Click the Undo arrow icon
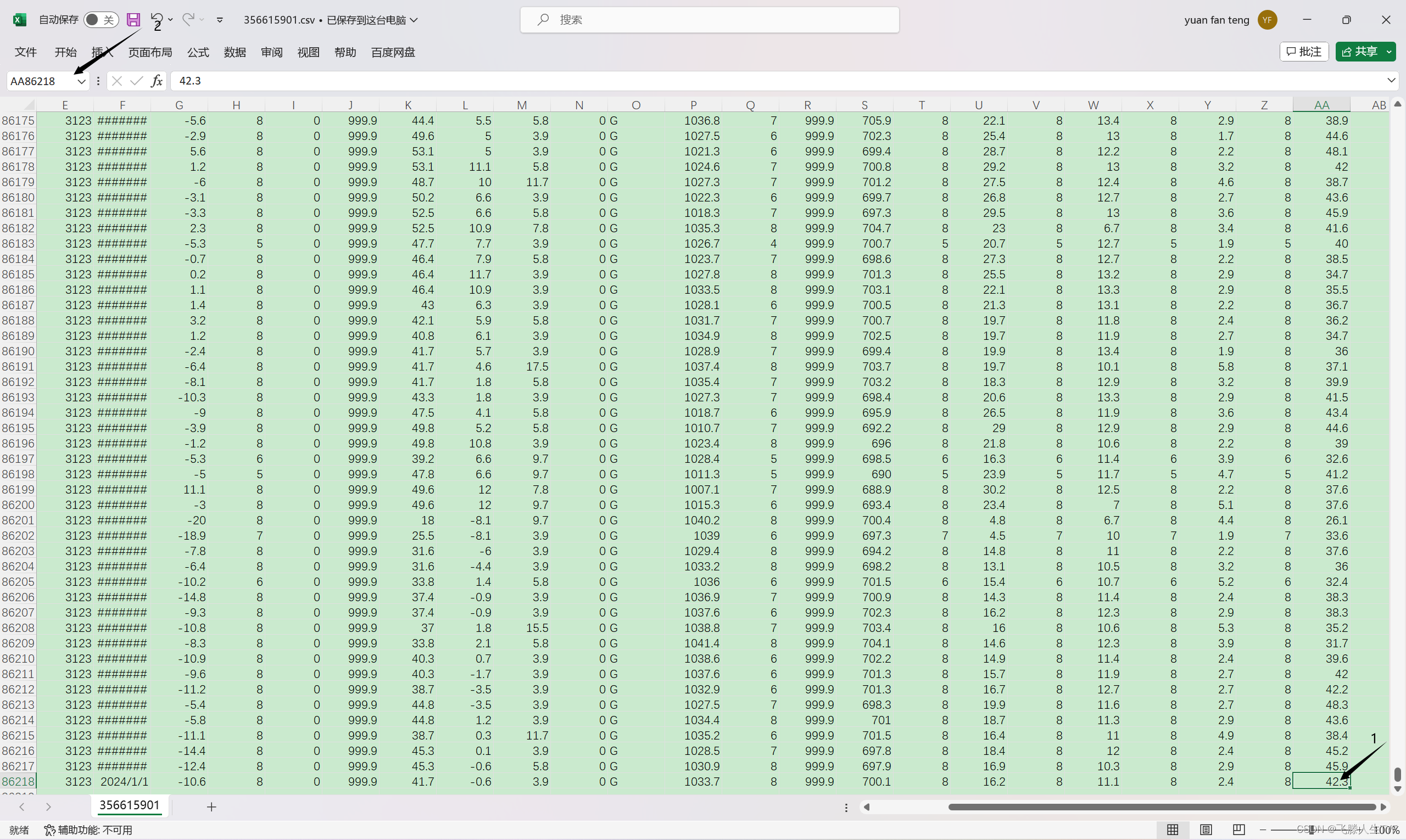 tap(157, 20)
